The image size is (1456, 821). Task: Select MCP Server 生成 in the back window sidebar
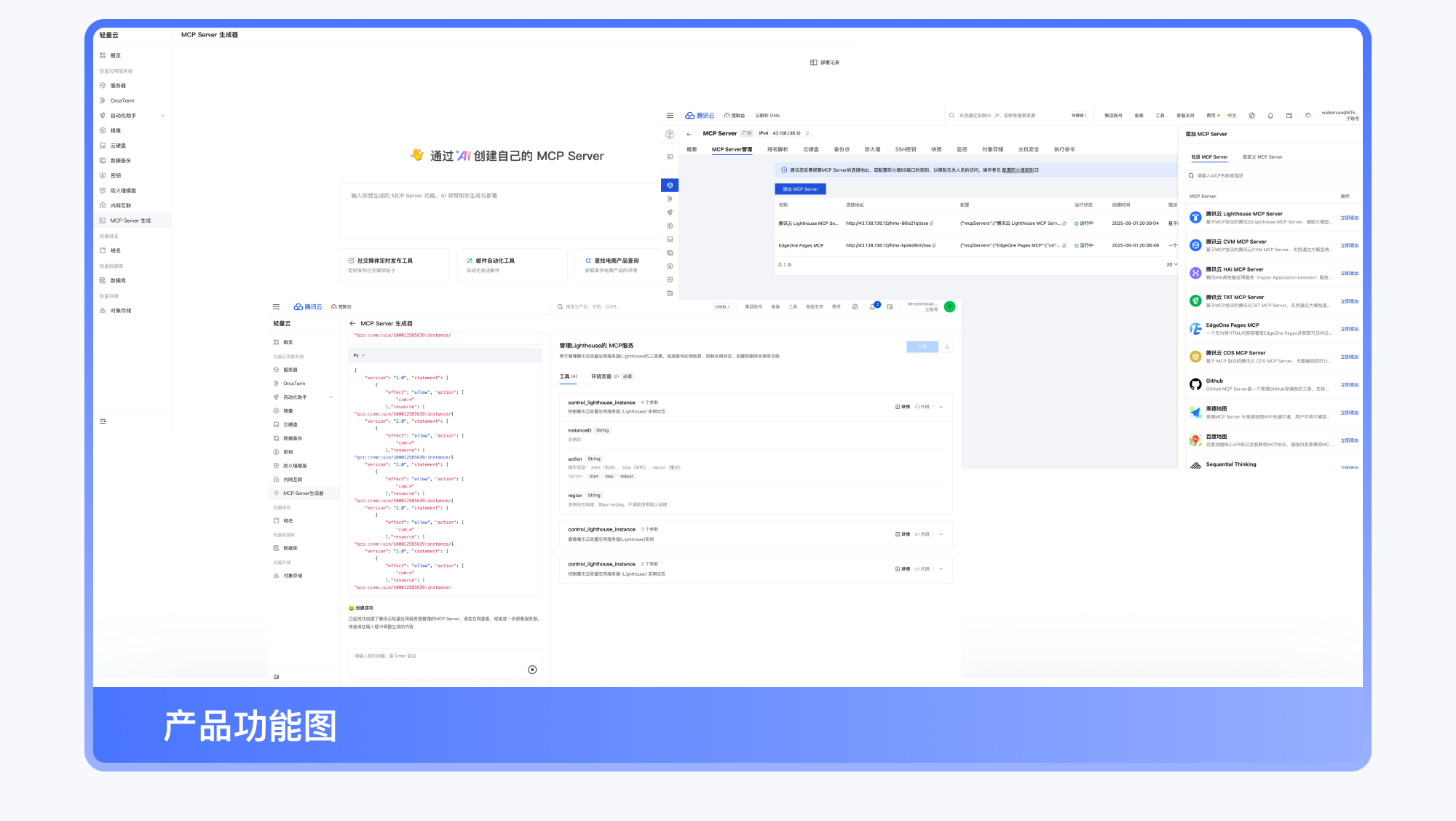(132, 221)
